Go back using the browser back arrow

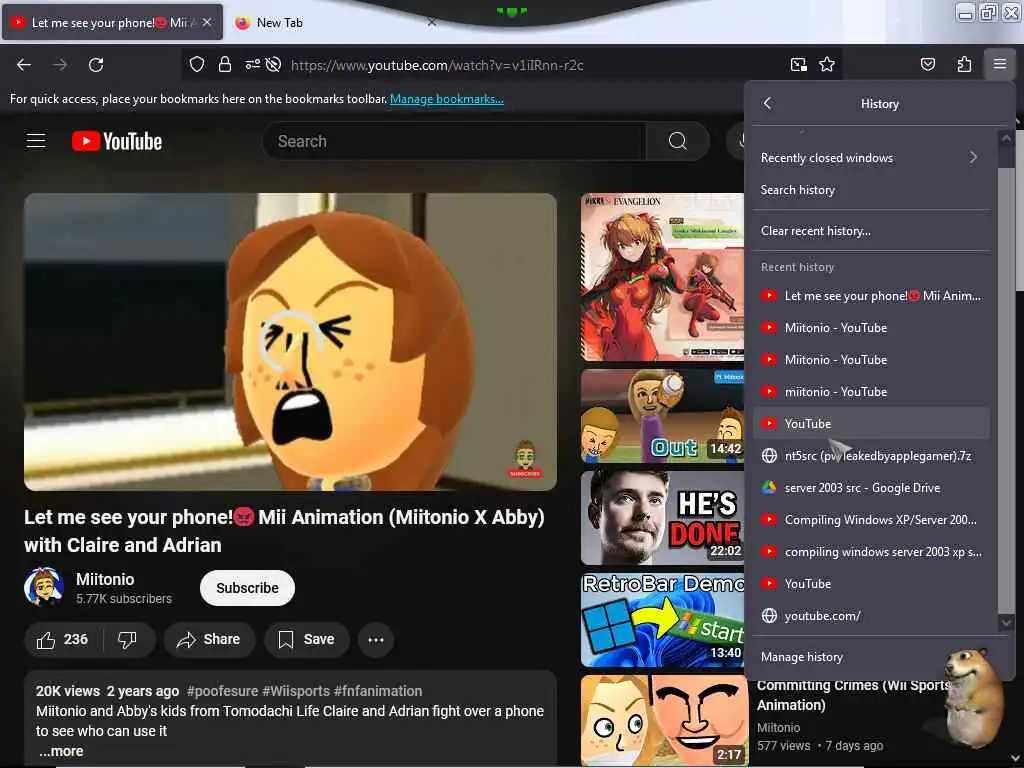point(24,65)
